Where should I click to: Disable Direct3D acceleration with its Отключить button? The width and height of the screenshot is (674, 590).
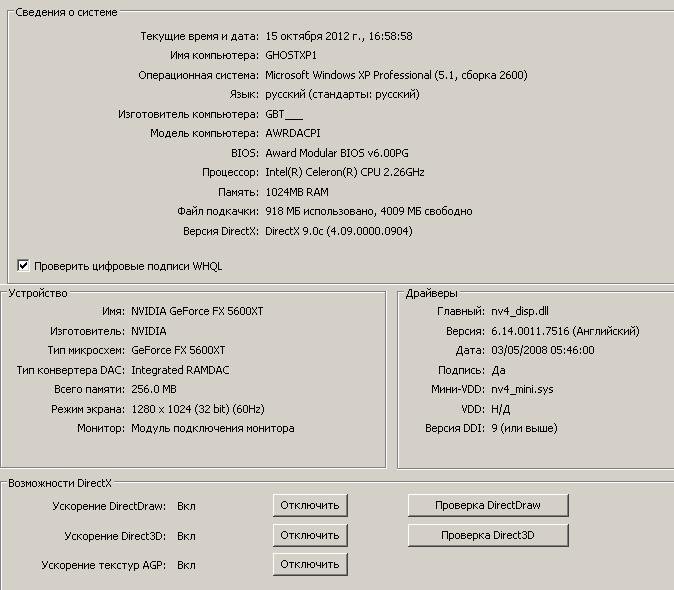[x=310, y=535]
